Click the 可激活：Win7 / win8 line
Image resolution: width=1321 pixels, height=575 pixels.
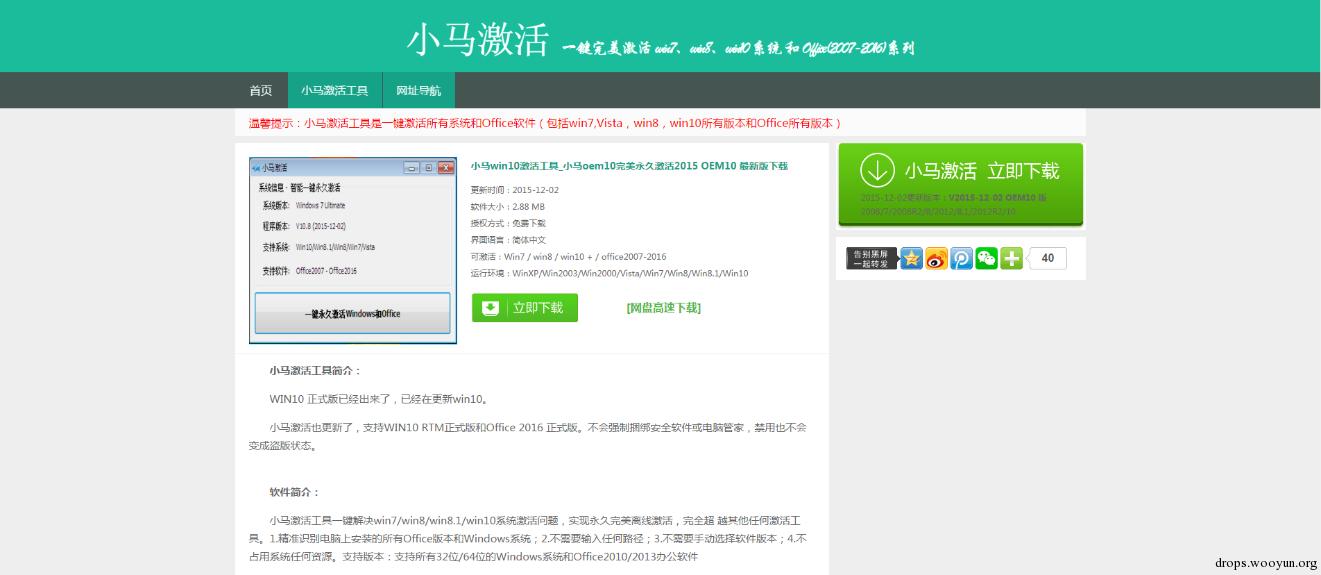click(x=568, y=257)
